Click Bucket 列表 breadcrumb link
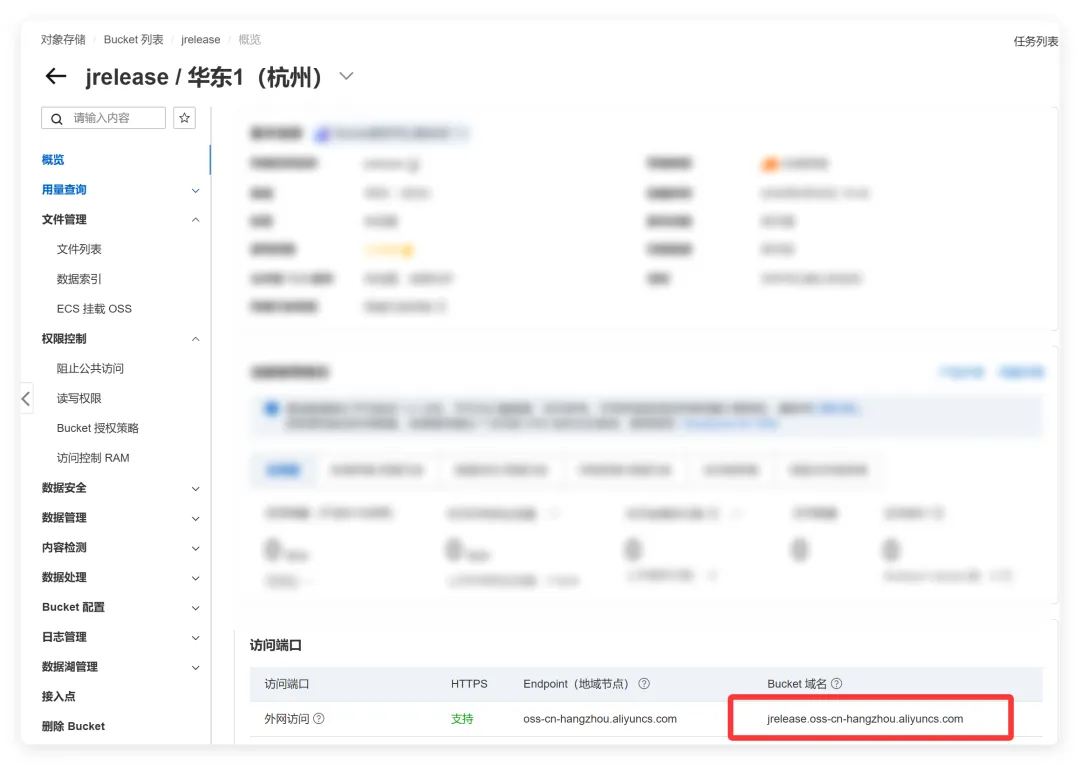Viewport: 1080px width, 765px height. 134,39
